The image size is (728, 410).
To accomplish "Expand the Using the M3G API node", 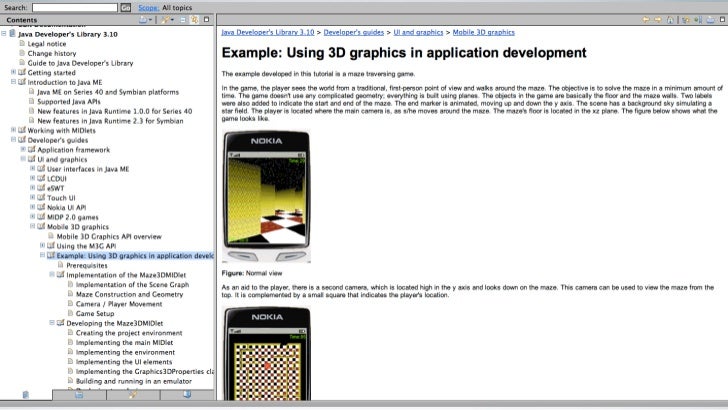I will pyautogui.click(x=42, y=246).
